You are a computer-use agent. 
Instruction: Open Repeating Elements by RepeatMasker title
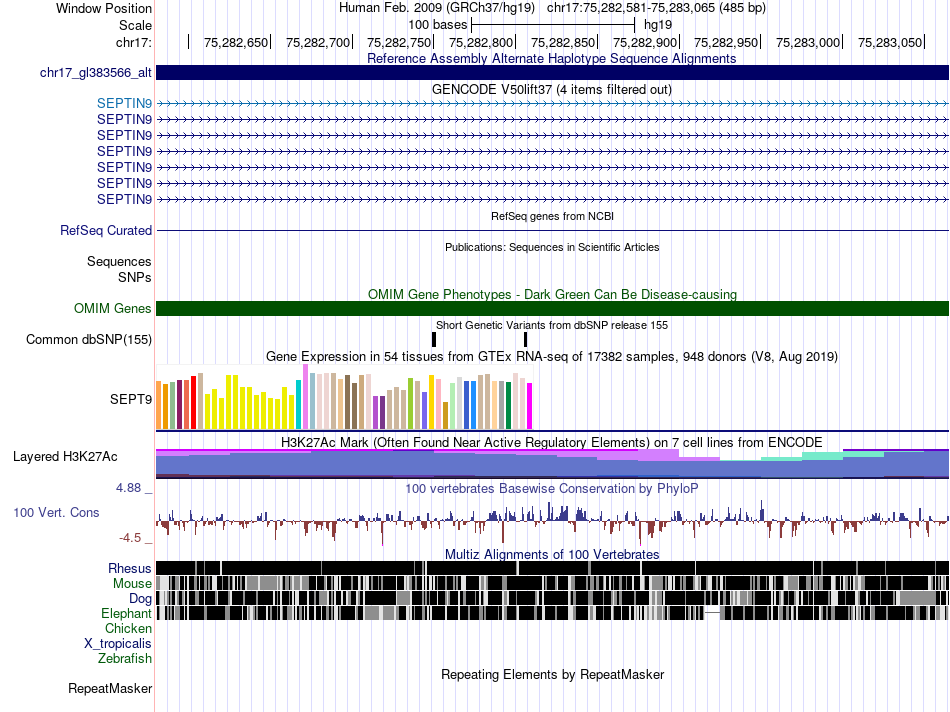553,674
